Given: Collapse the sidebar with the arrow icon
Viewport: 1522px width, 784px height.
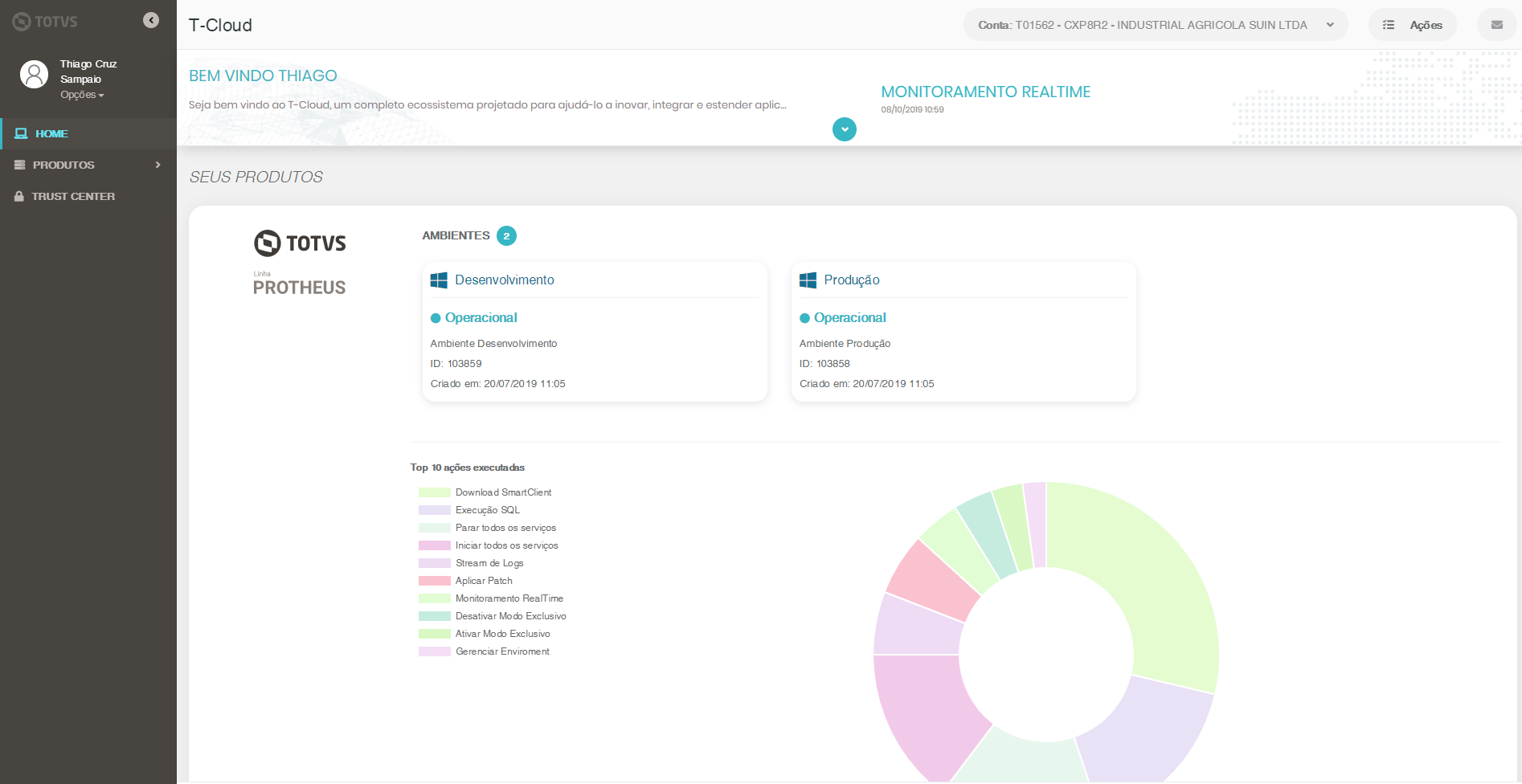Looking at the screenshot, I should 151,20.
